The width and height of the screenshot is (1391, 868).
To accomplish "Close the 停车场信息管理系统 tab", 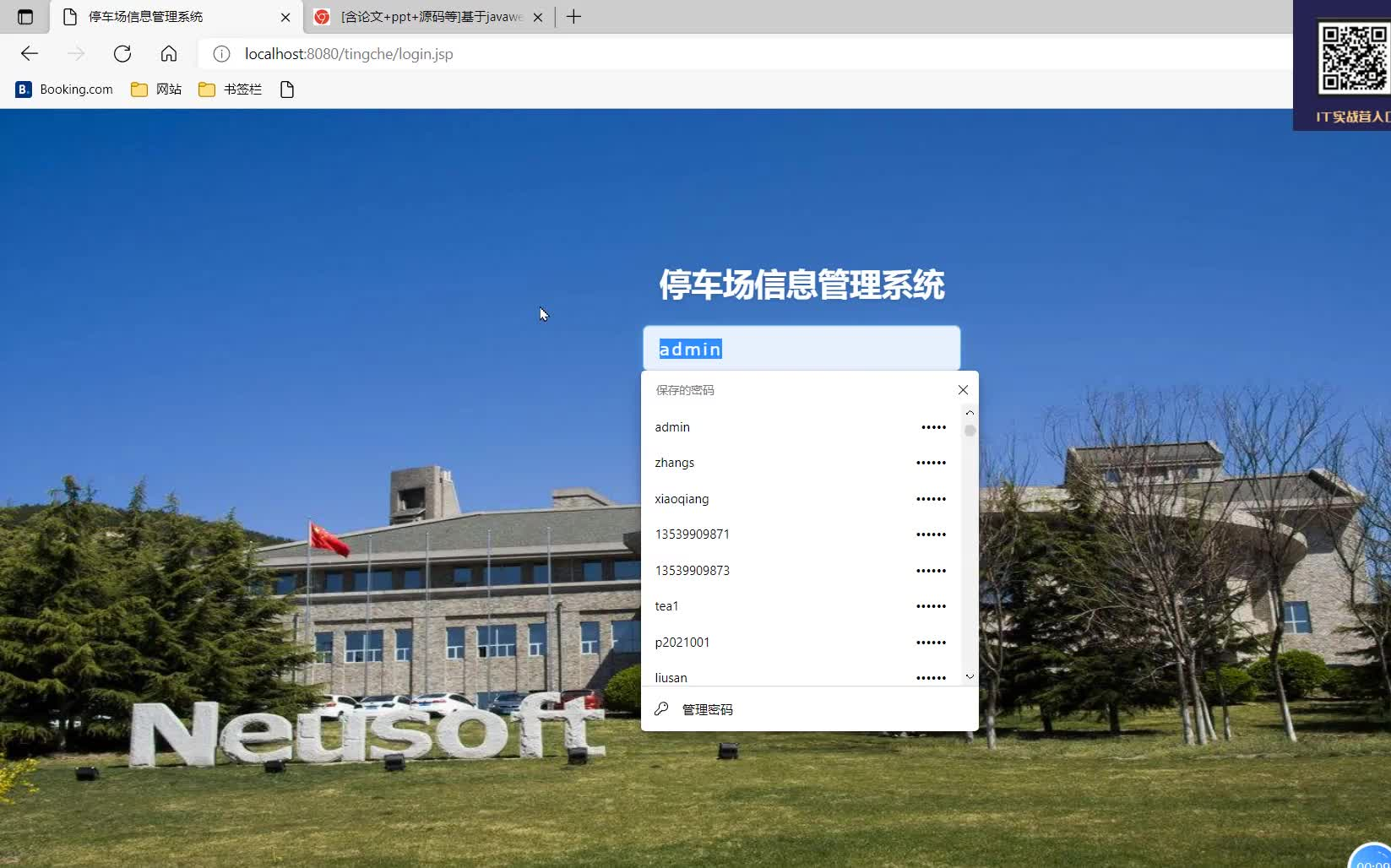I will tap(285, 17).
